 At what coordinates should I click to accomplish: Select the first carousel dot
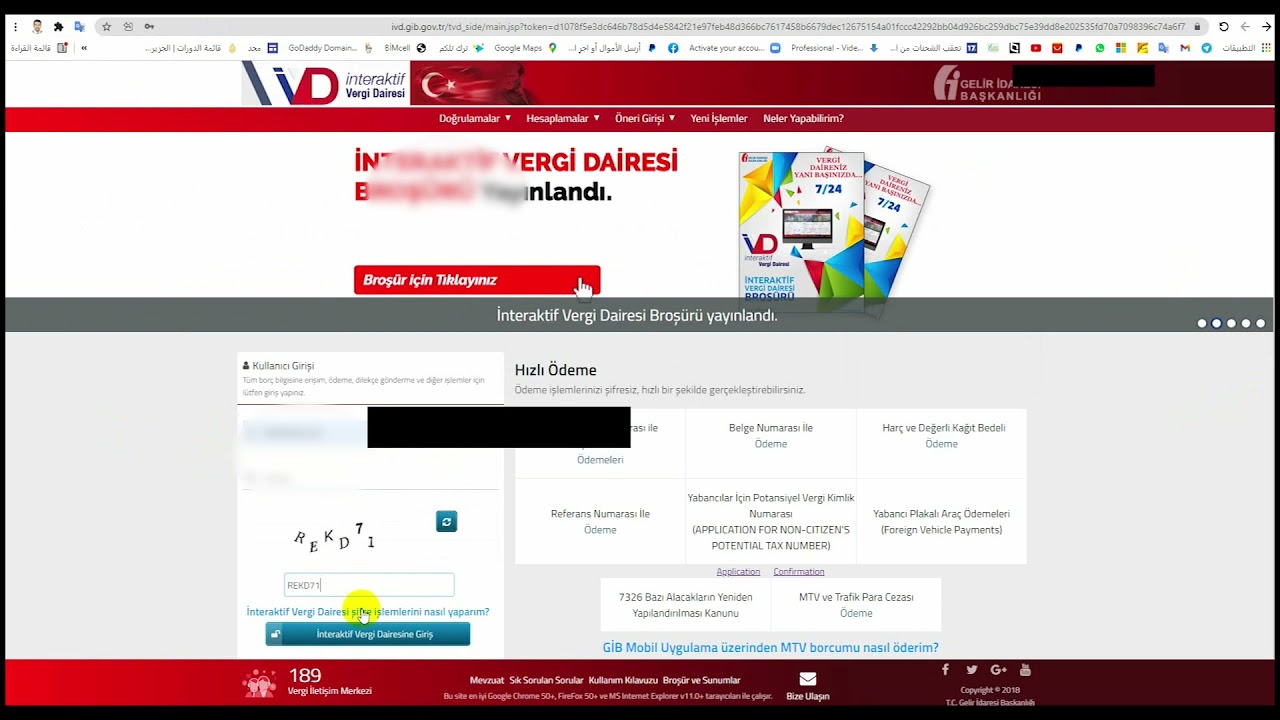click(x=1202, y=323)
